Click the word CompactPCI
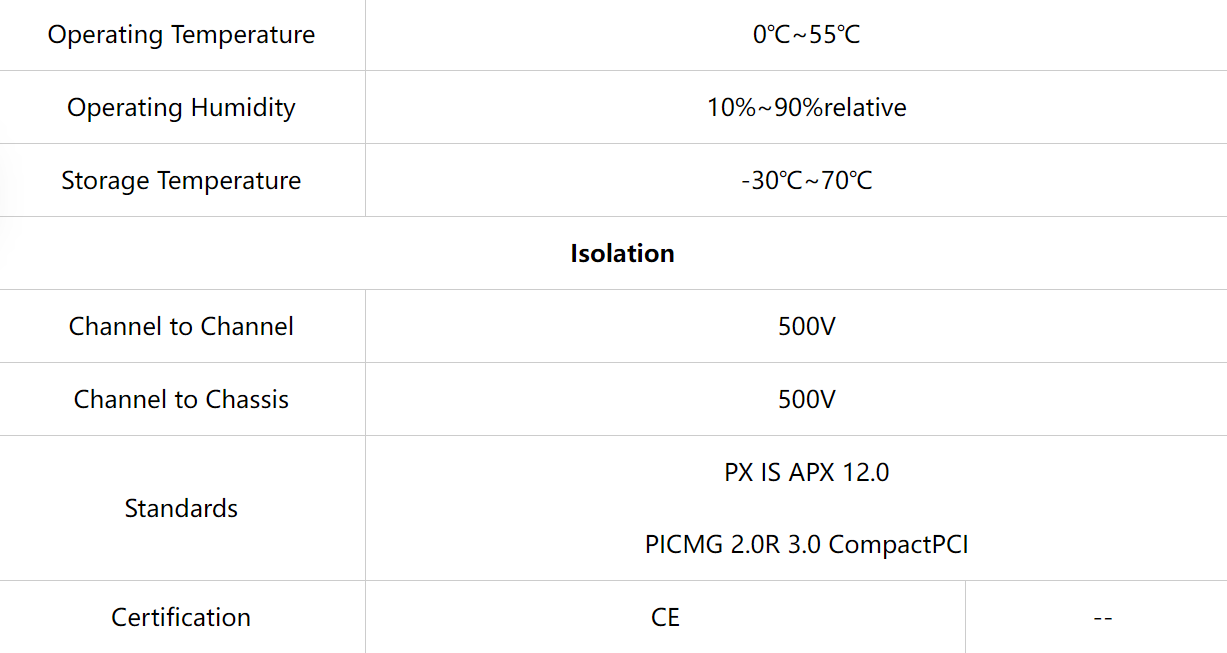This screenshot has height=653, width=1227. coord(898,545)
